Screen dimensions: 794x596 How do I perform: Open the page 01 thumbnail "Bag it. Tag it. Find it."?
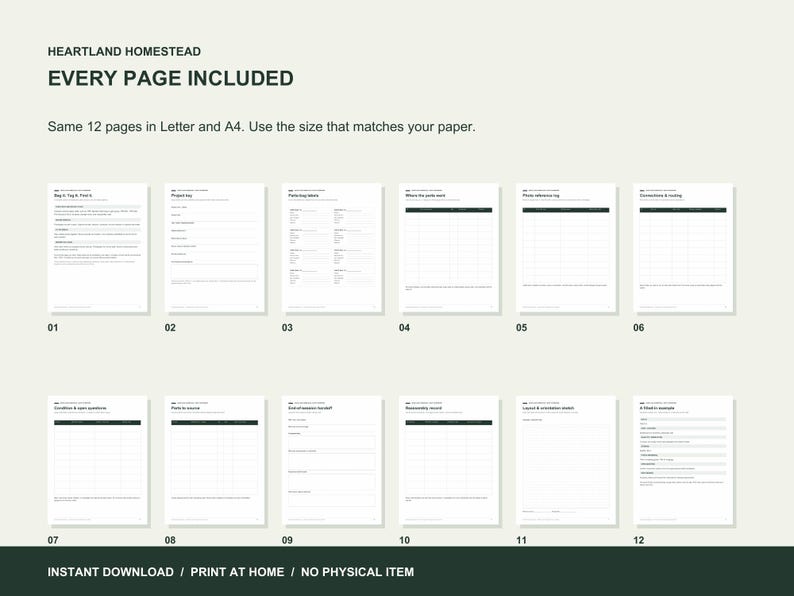(x=98, y=248)
